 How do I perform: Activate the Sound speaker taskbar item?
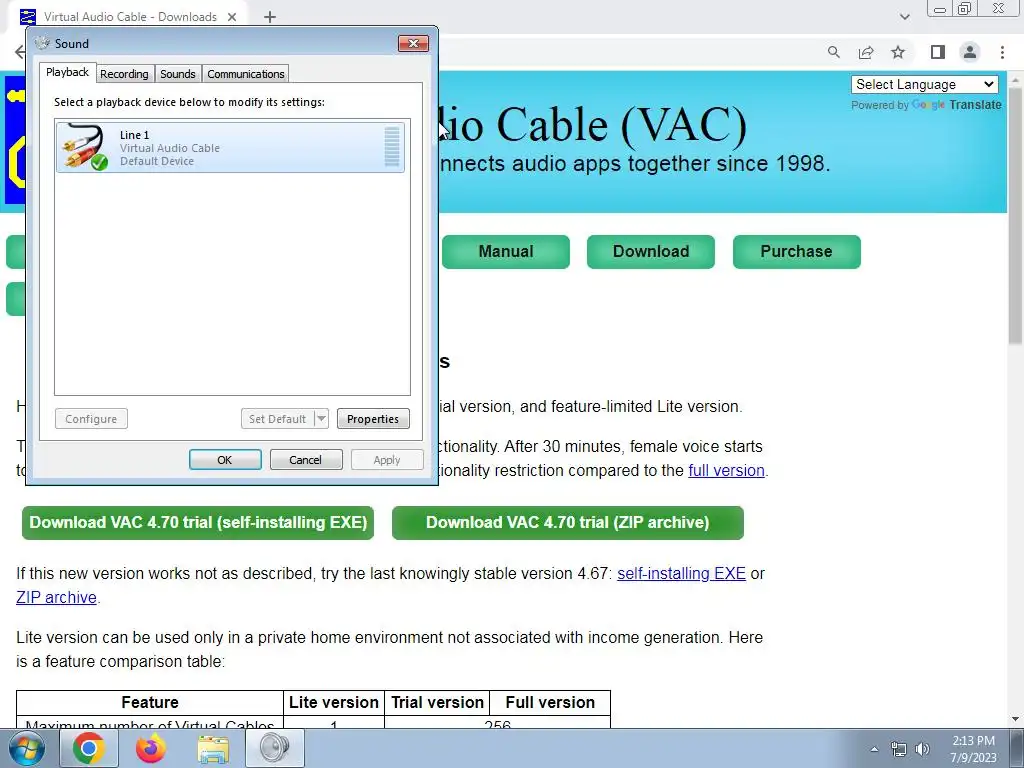[x=275, y=748]
